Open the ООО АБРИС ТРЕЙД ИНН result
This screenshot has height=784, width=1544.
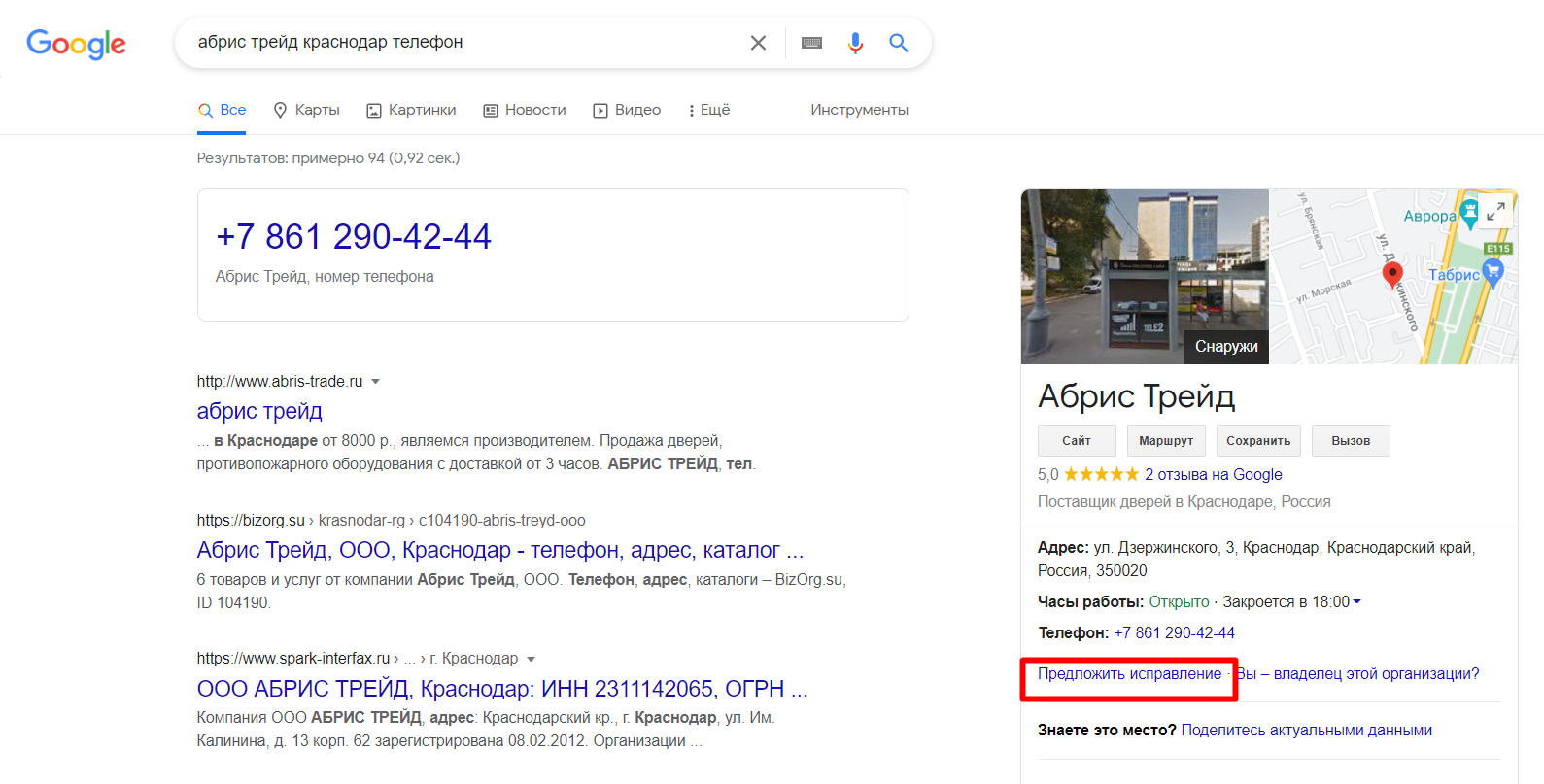coord(502,689)
